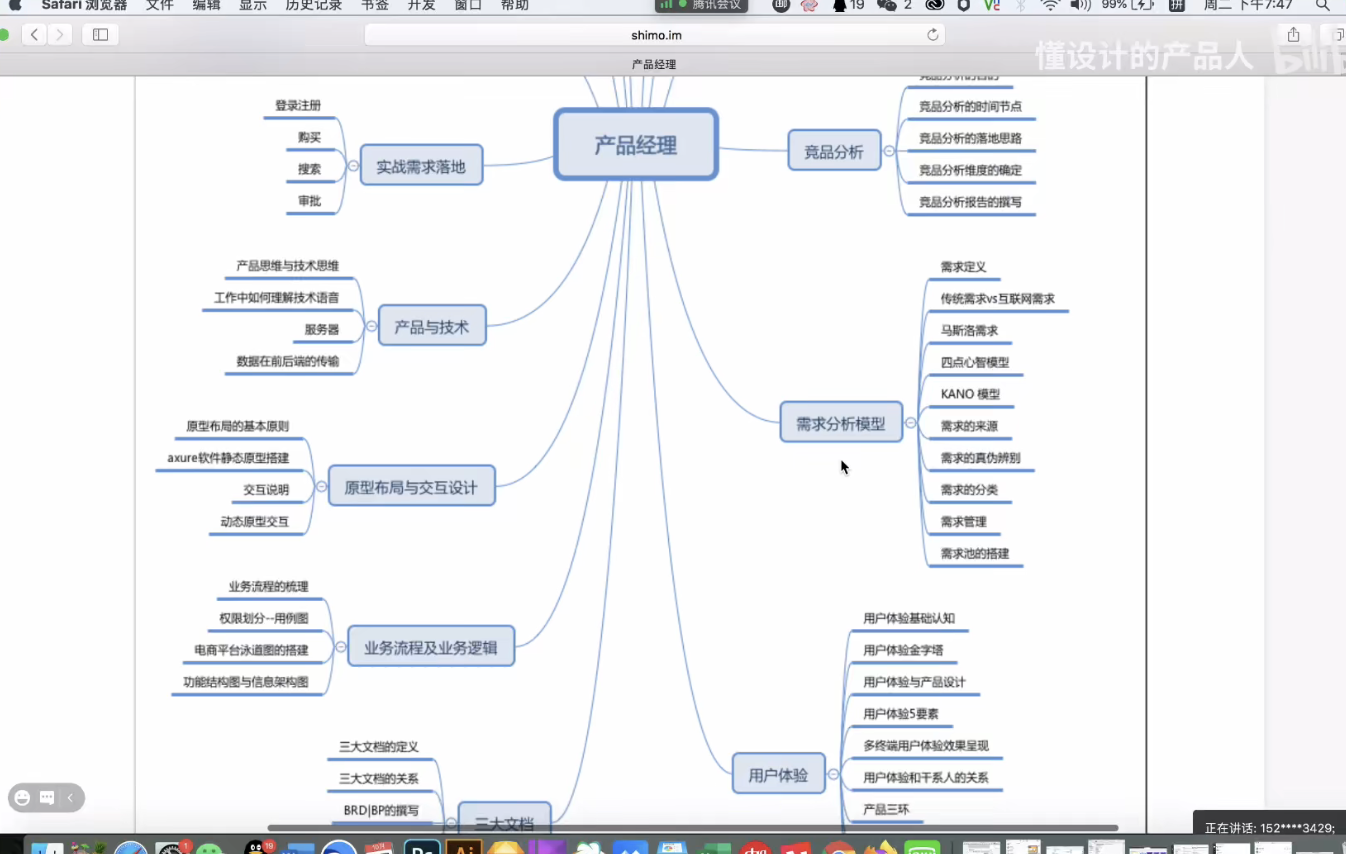Screen dimensions: 1346x854
Task: Collapse the 需求分析模型 branch
Action: [x=910, y=423]
